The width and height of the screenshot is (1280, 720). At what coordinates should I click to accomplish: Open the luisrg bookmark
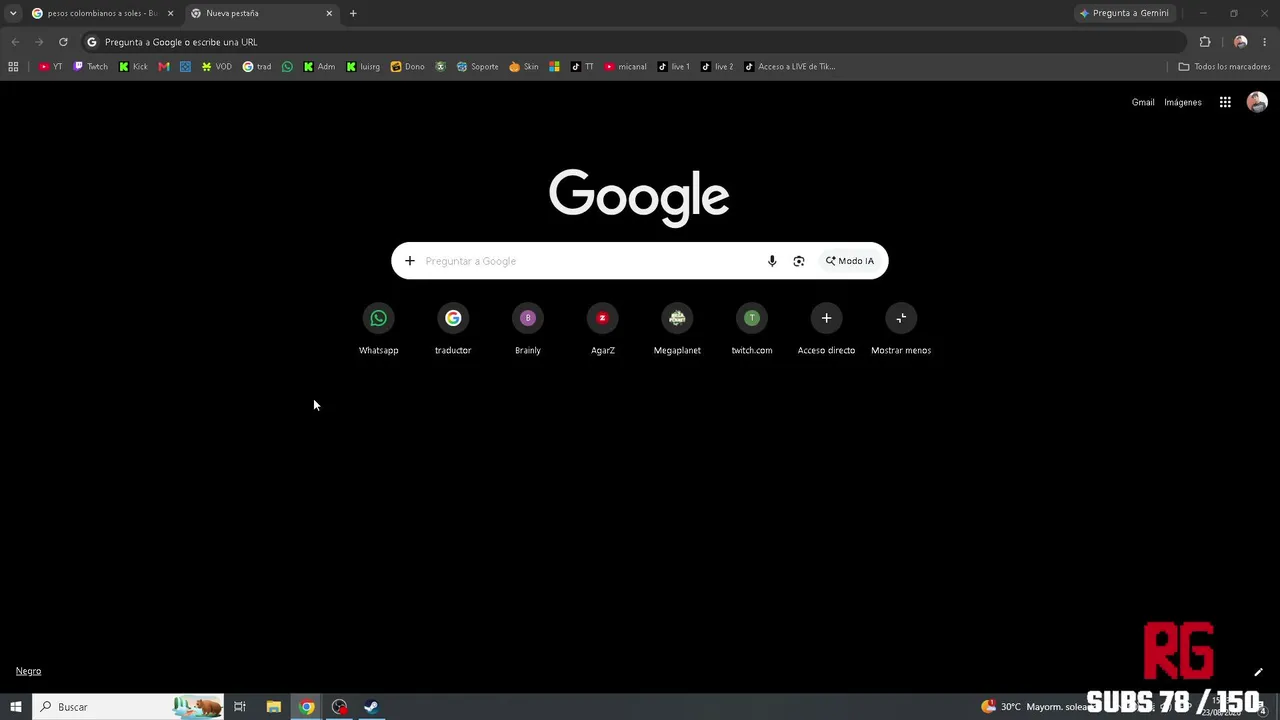pos(363,67)
